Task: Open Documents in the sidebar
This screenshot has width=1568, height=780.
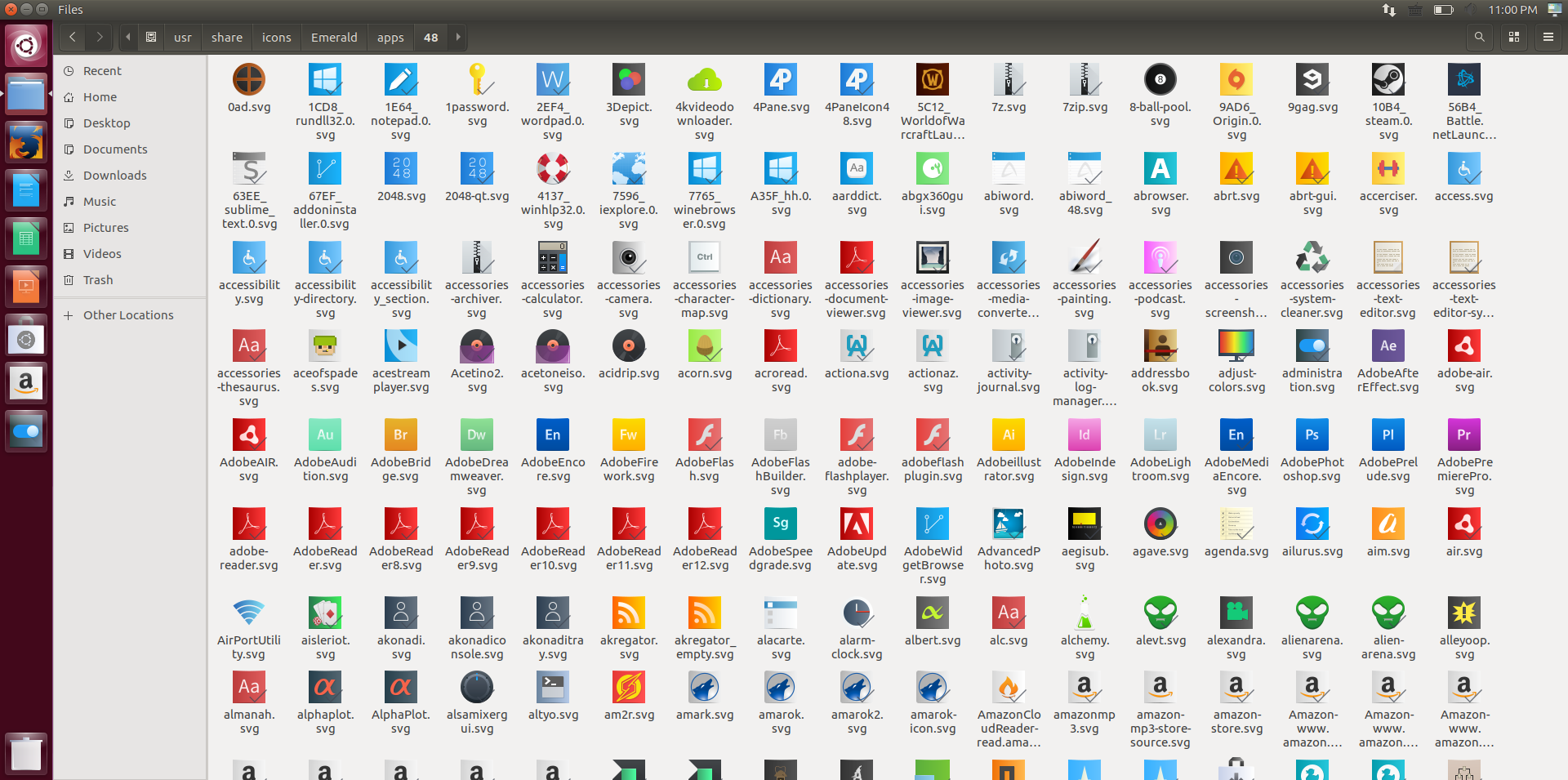Action: 130,149
